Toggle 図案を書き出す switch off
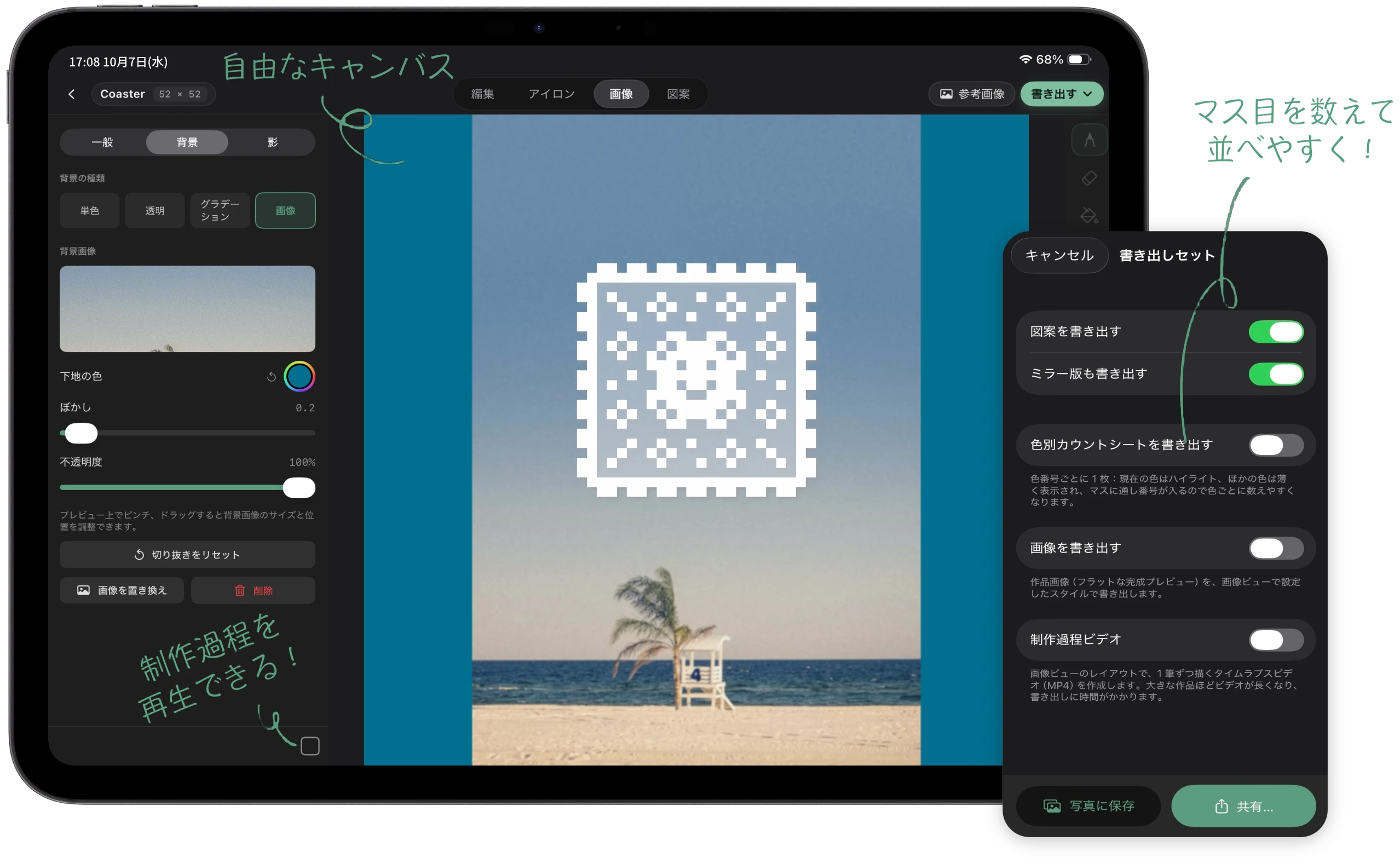This screenshot has width=1400, height=864. [1275, 331]
